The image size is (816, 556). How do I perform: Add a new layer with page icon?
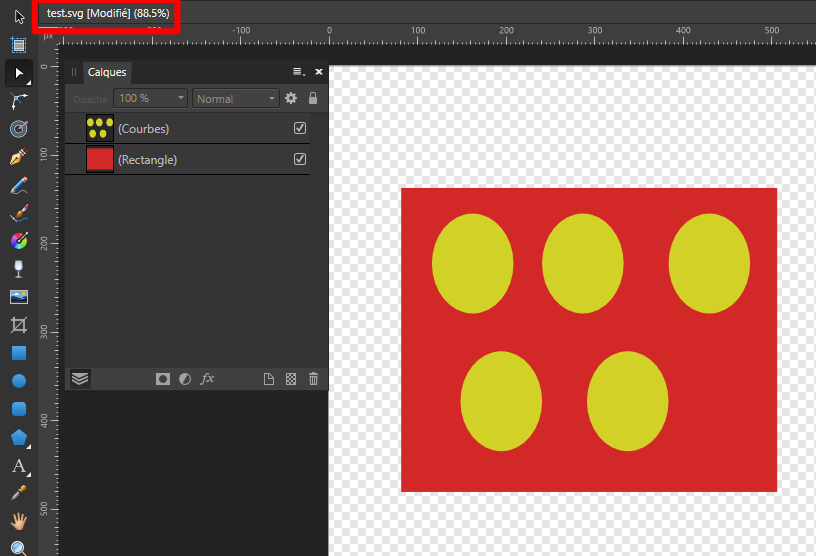point(269,379)
